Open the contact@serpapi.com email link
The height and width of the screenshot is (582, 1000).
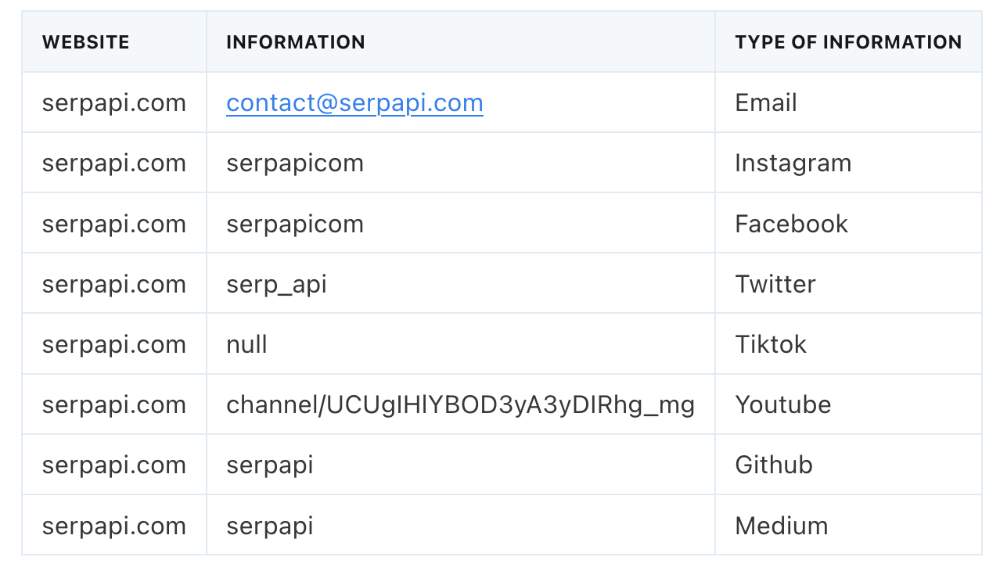tap(355, 103)
